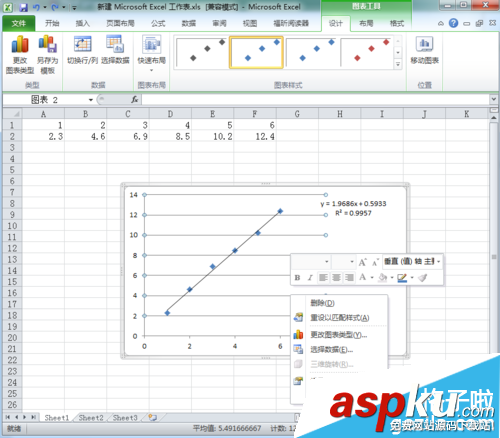
Task: Switch to the Page Layout tab
Action: point(120,23)
